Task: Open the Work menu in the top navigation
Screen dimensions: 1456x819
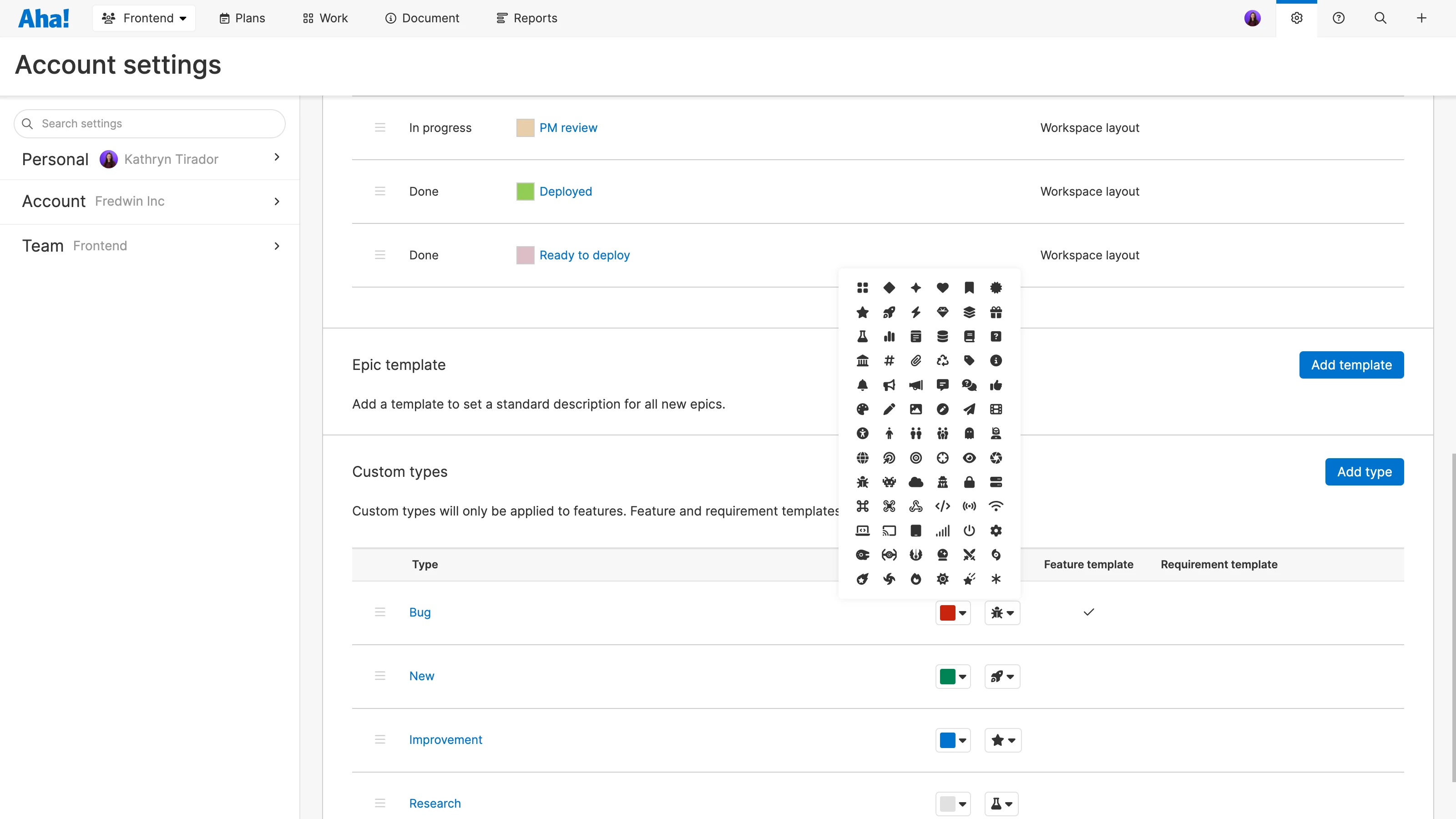Action: pyautogui.click(x=326, y=18)
